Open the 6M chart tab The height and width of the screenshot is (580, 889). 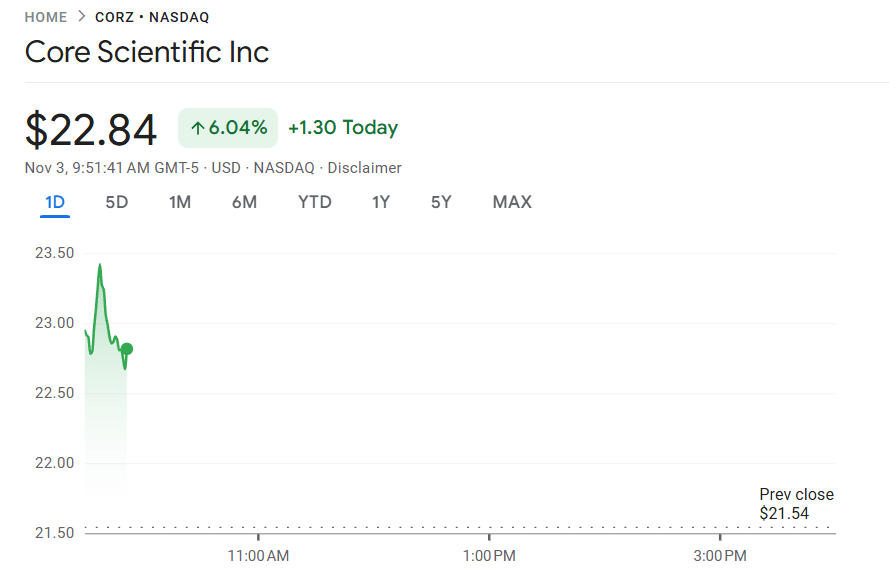click(x=244, y=202)
